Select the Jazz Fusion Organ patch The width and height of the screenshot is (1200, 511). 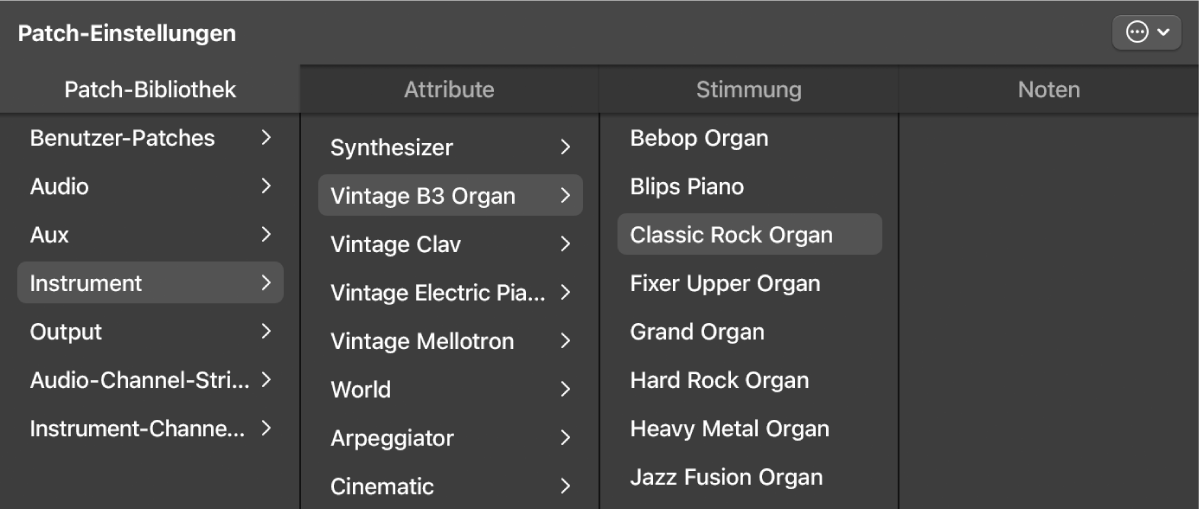(726, 477)
